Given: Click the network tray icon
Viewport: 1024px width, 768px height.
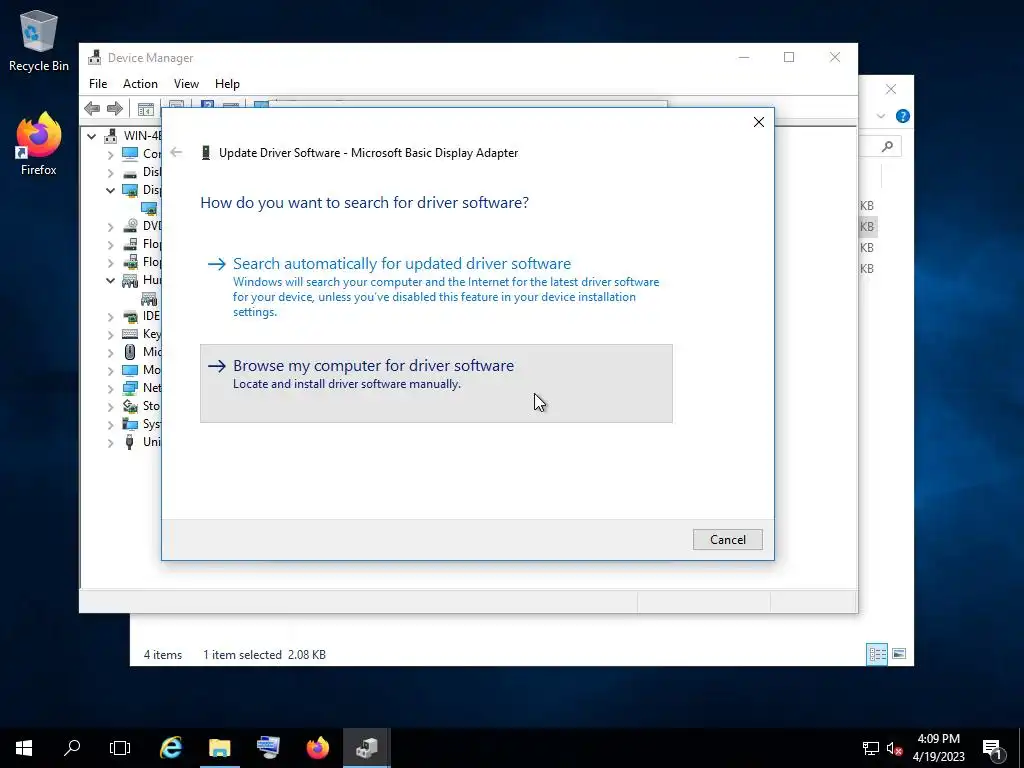Looking at the screenshot, I should click(871, 748).
